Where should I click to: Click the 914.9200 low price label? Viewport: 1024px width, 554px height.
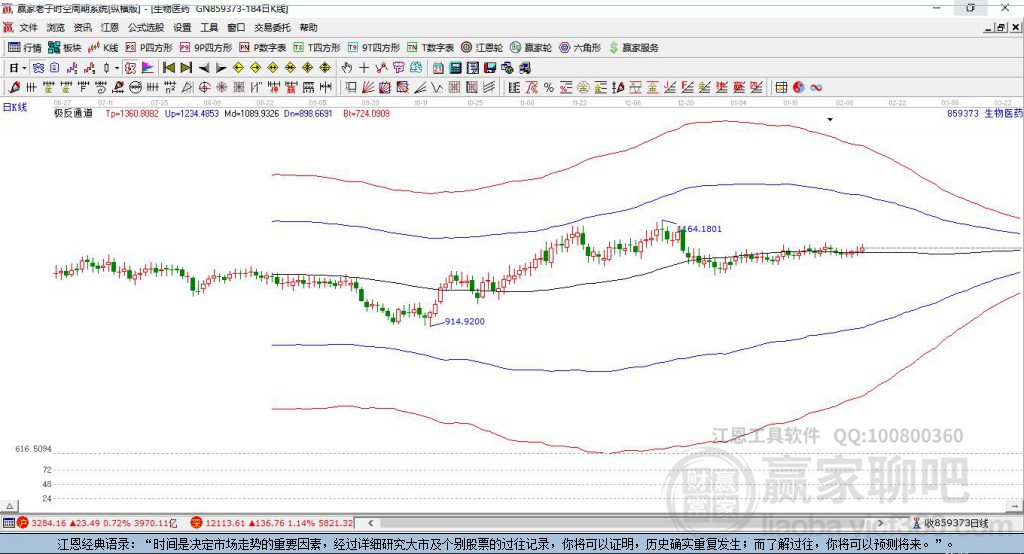click(x=464, y=321)
